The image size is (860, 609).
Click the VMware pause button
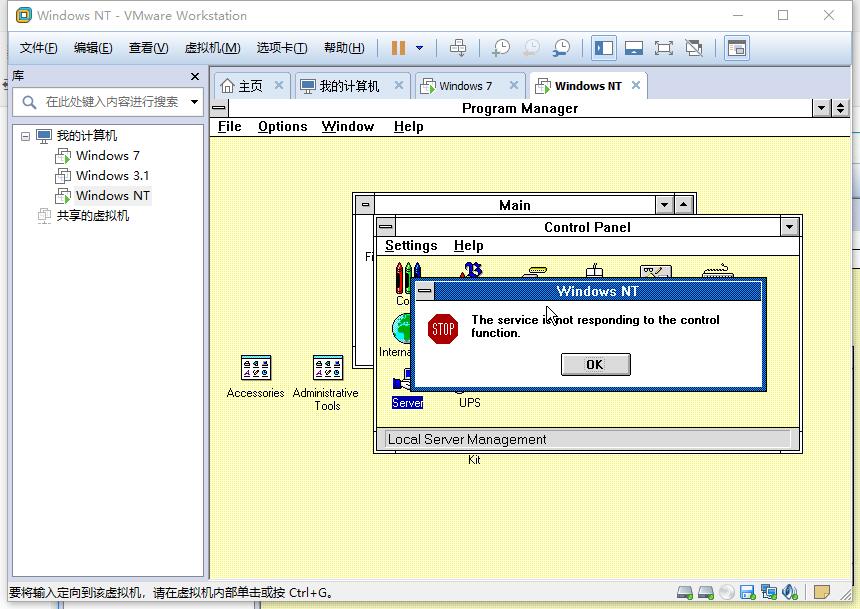[x=398, y=48]
